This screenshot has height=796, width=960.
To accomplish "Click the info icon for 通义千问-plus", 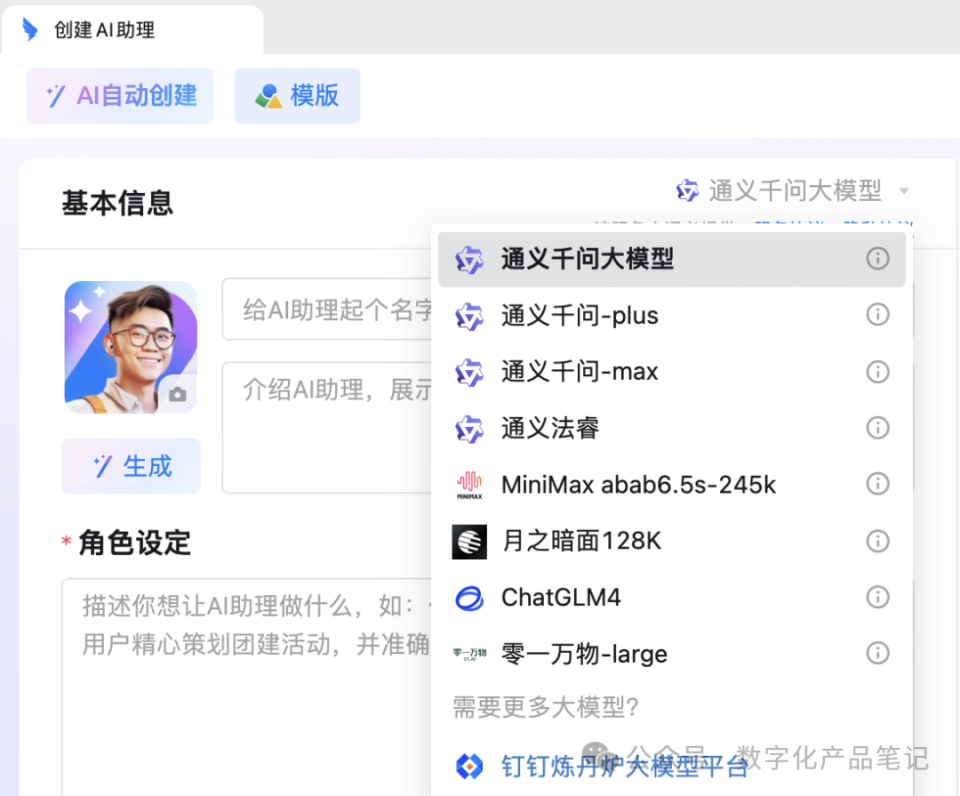I will pos(877,315).
